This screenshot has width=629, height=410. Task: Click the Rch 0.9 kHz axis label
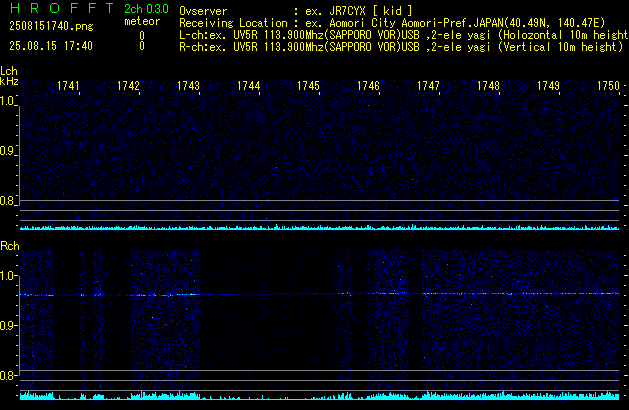pyautogui.click(x=7, y=325)
